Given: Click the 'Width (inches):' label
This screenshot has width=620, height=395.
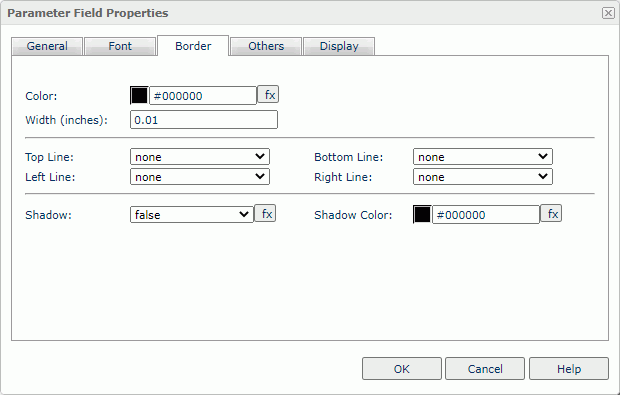Looking at the screenshot, I should coord(66,120).
